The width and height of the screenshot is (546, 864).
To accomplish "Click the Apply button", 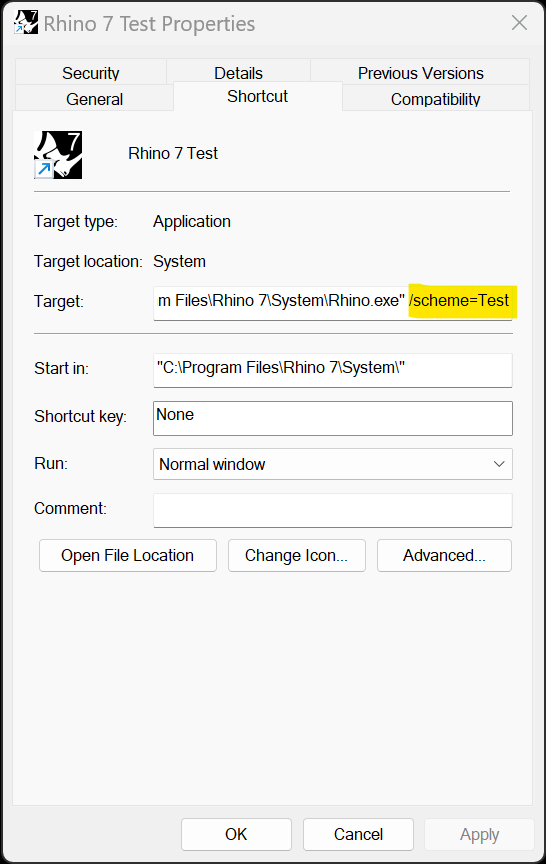I will (479, 834).
